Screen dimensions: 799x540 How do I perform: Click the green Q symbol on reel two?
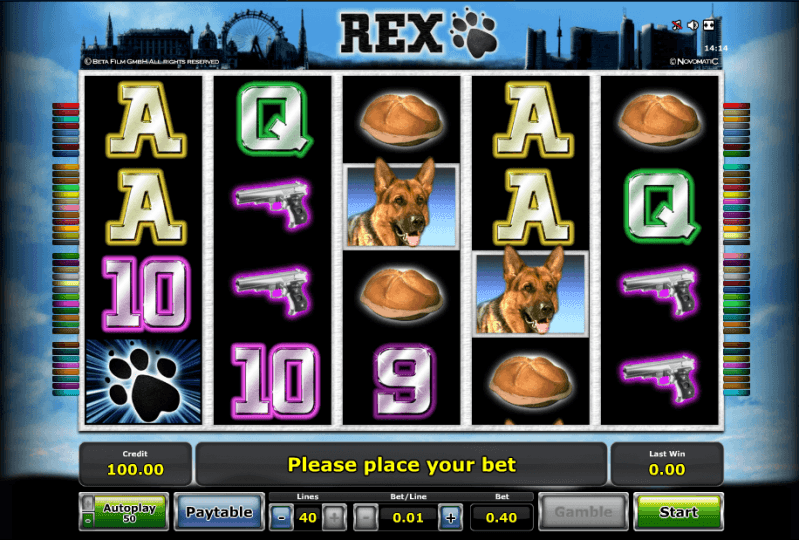coord(274,120)
